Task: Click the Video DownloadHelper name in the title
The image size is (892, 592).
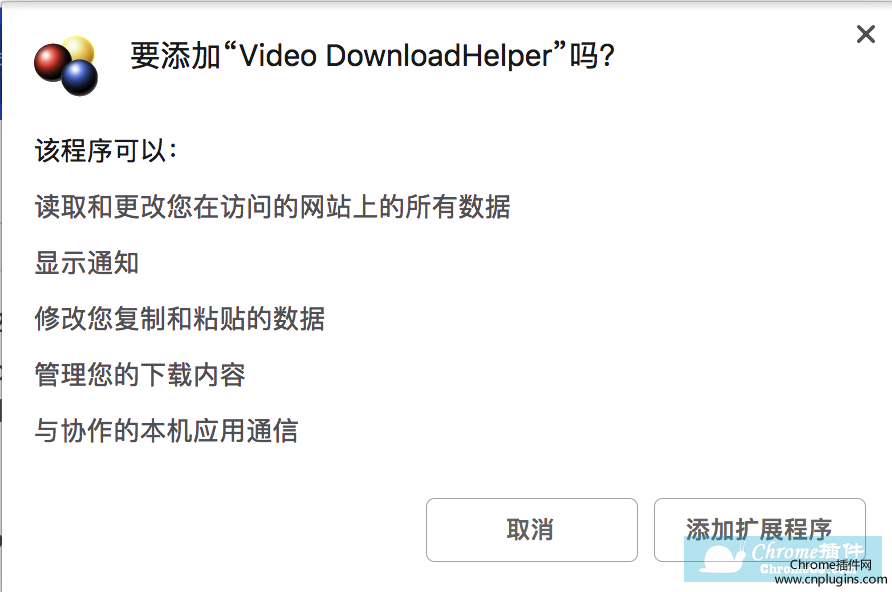Action: [395, 56]
